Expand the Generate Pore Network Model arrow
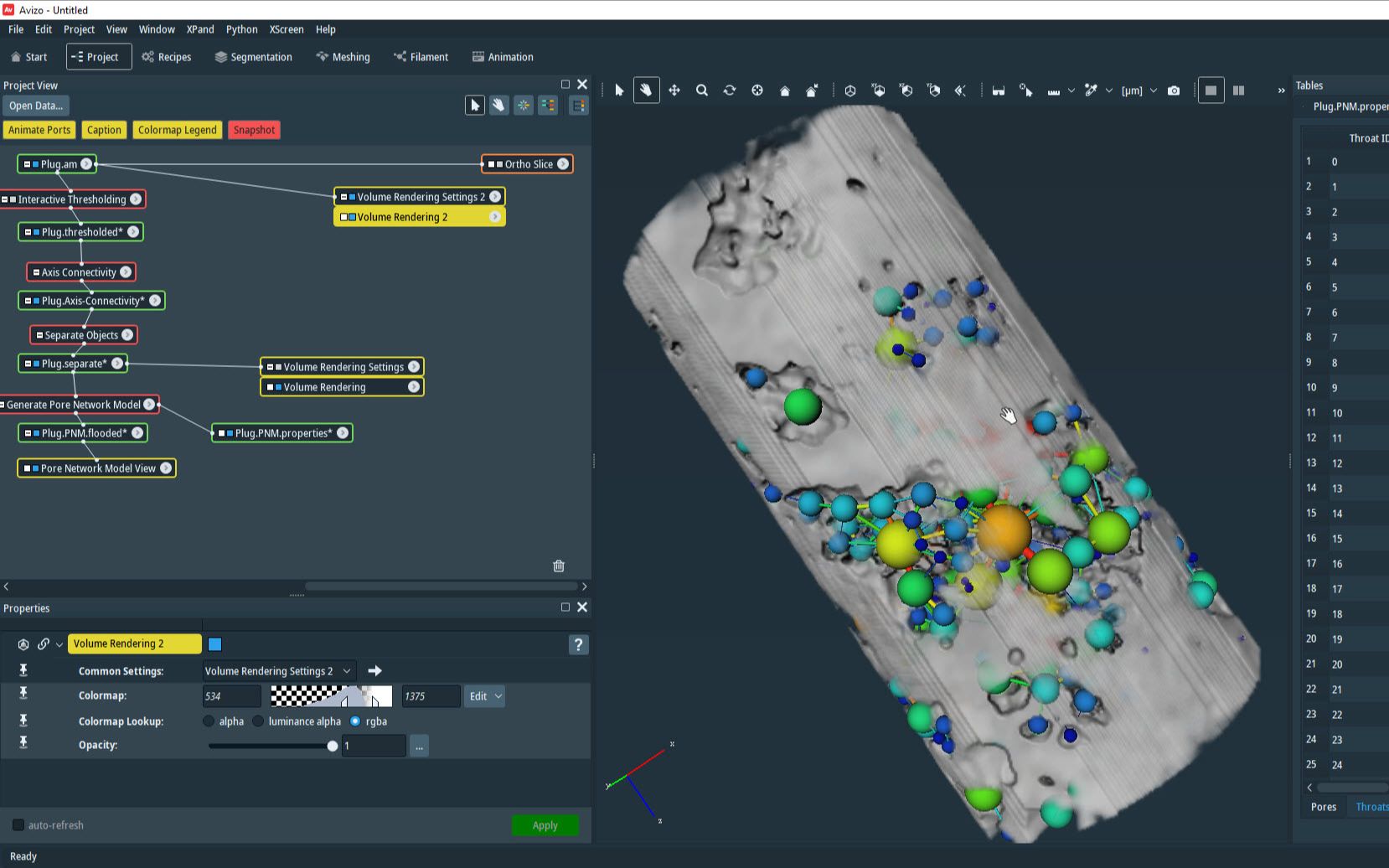This screenshot has height=868, width=1389. click(x=149, y=405)
